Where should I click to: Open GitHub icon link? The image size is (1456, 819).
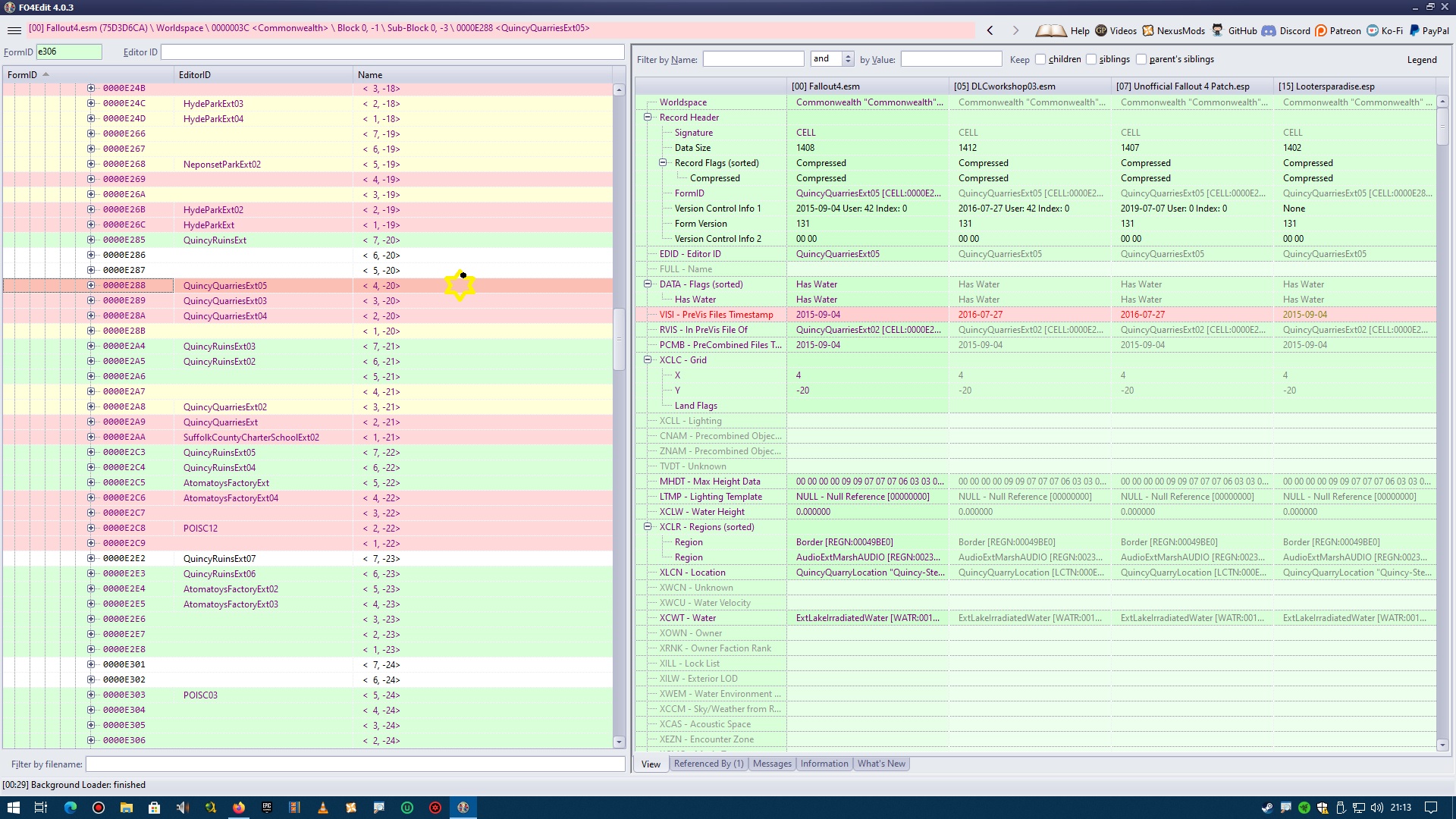click(1217, 30)
